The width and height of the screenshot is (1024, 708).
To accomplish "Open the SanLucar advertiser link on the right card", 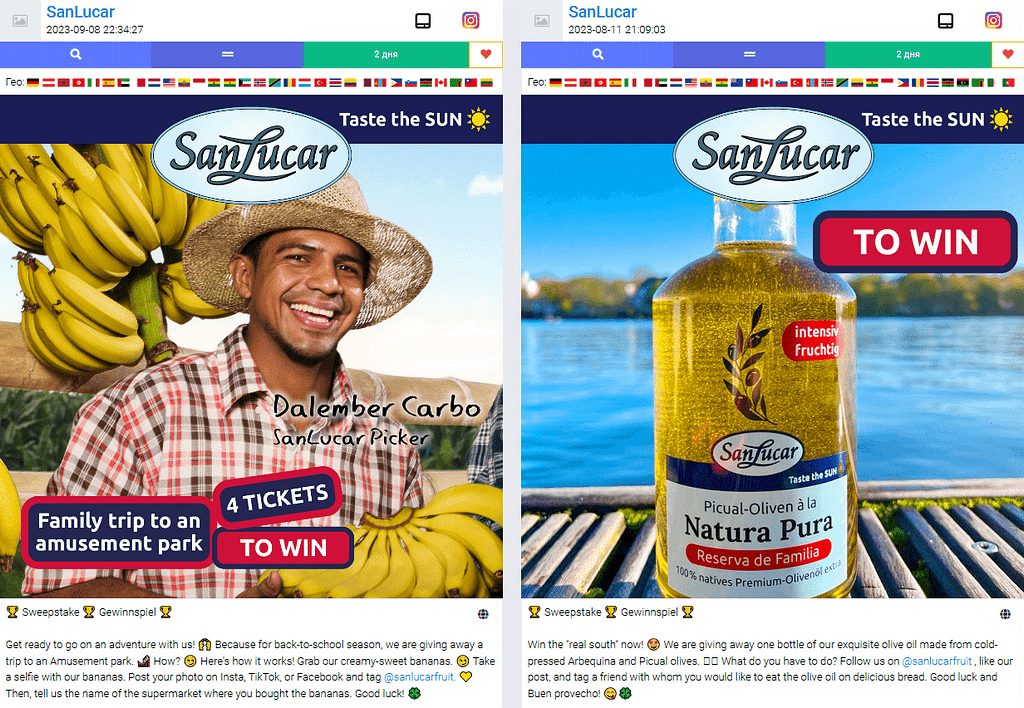I will [602, 12].
